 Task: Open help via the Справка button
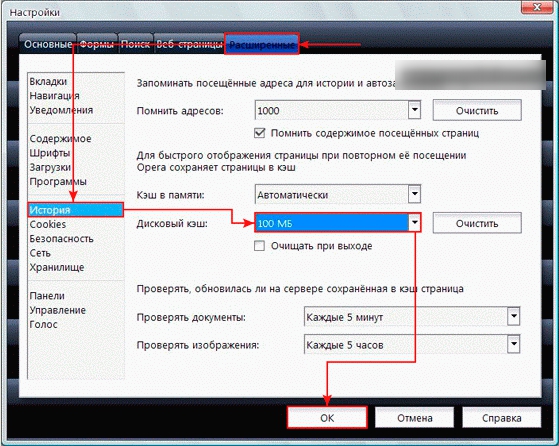click(x=502, y=417)
